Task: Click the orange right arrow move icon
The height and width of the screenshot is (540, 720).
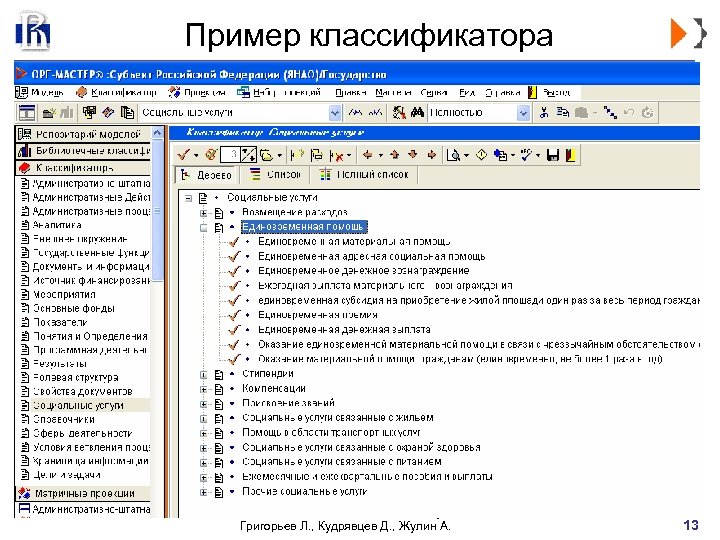Action: coord(431,155)
